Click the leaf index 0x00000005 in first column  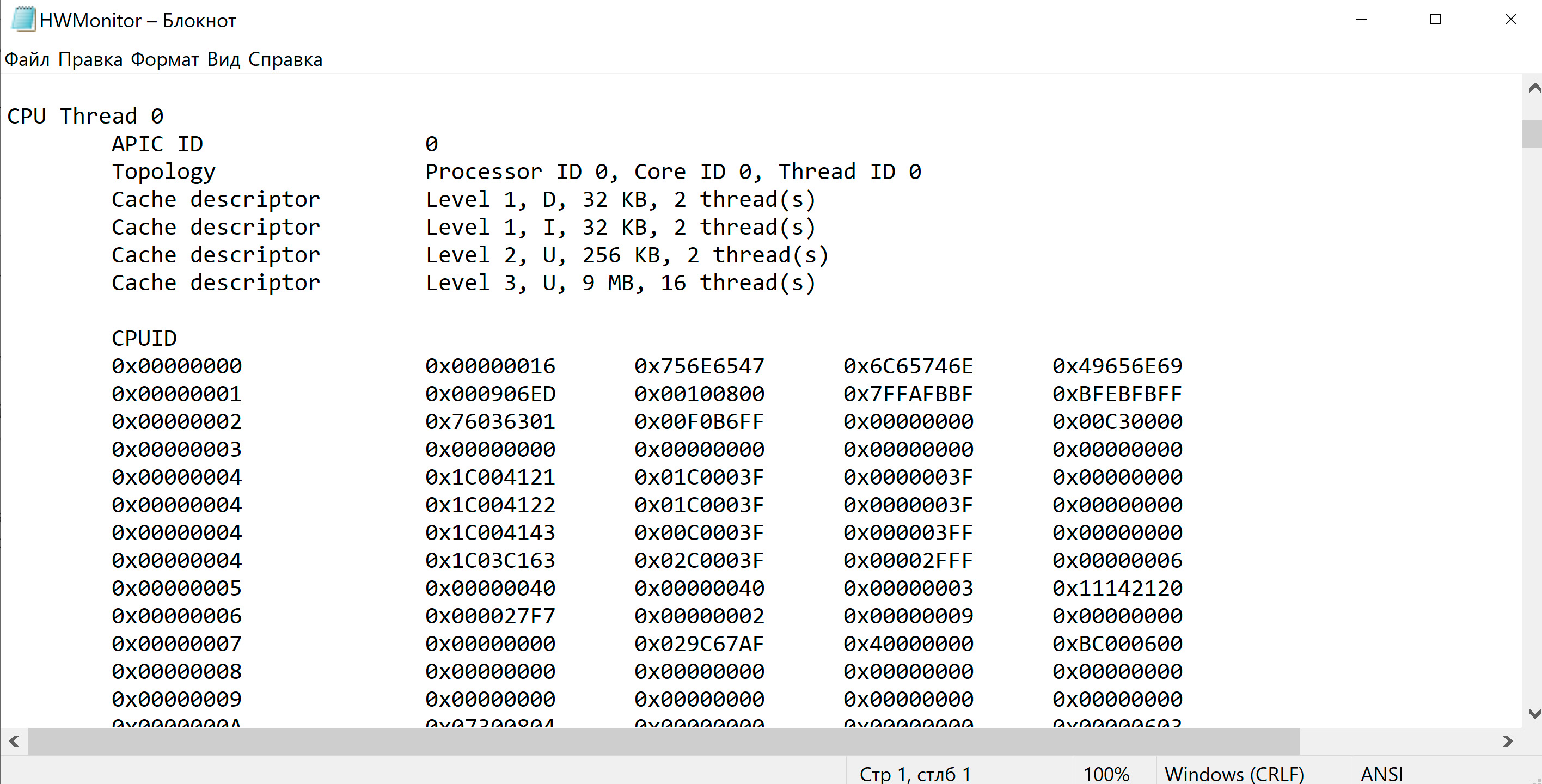176,589
